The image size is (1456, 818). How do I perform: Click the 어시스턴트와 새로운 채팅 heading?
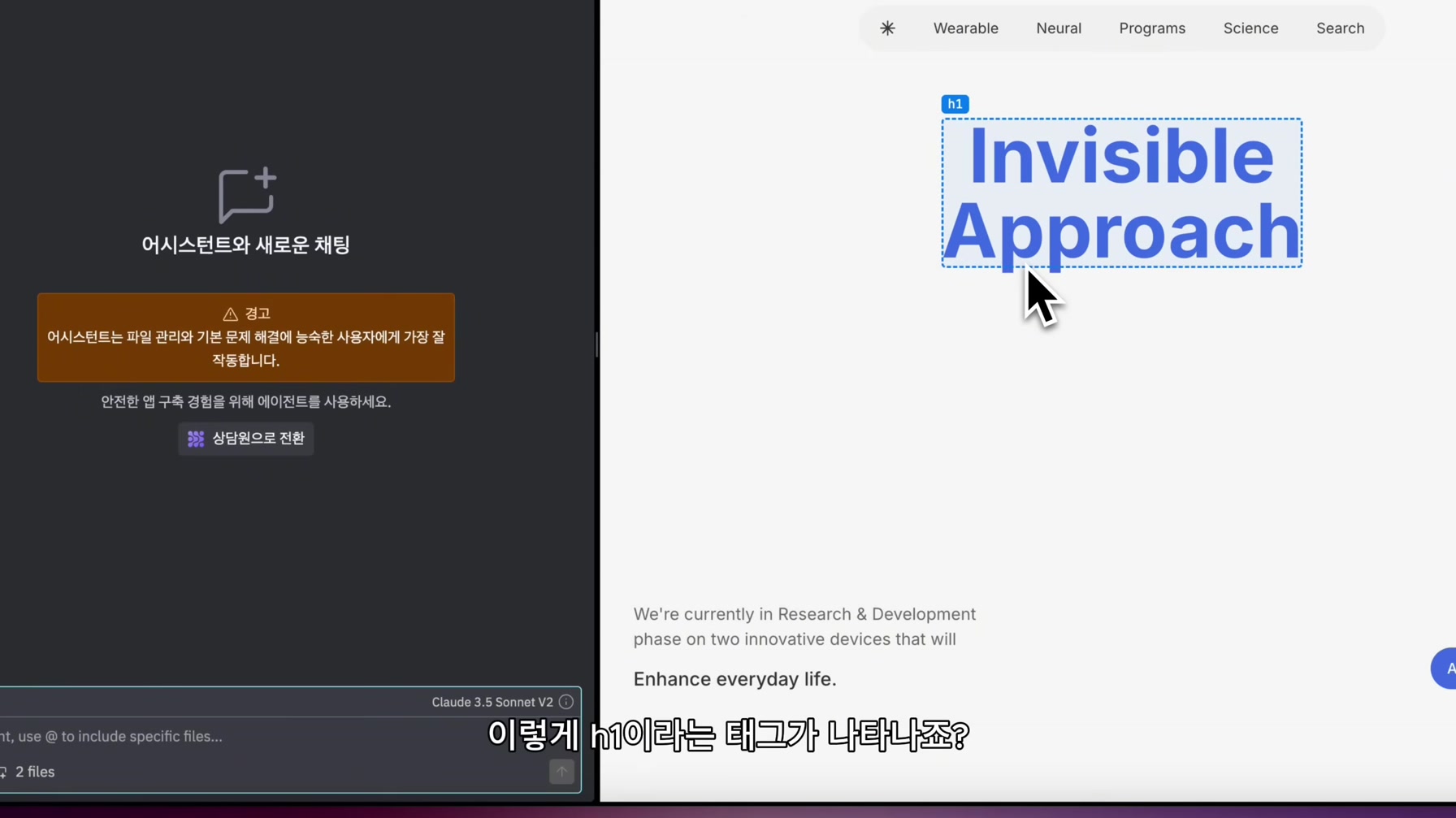pyautogui.click(x=245, y=245)
